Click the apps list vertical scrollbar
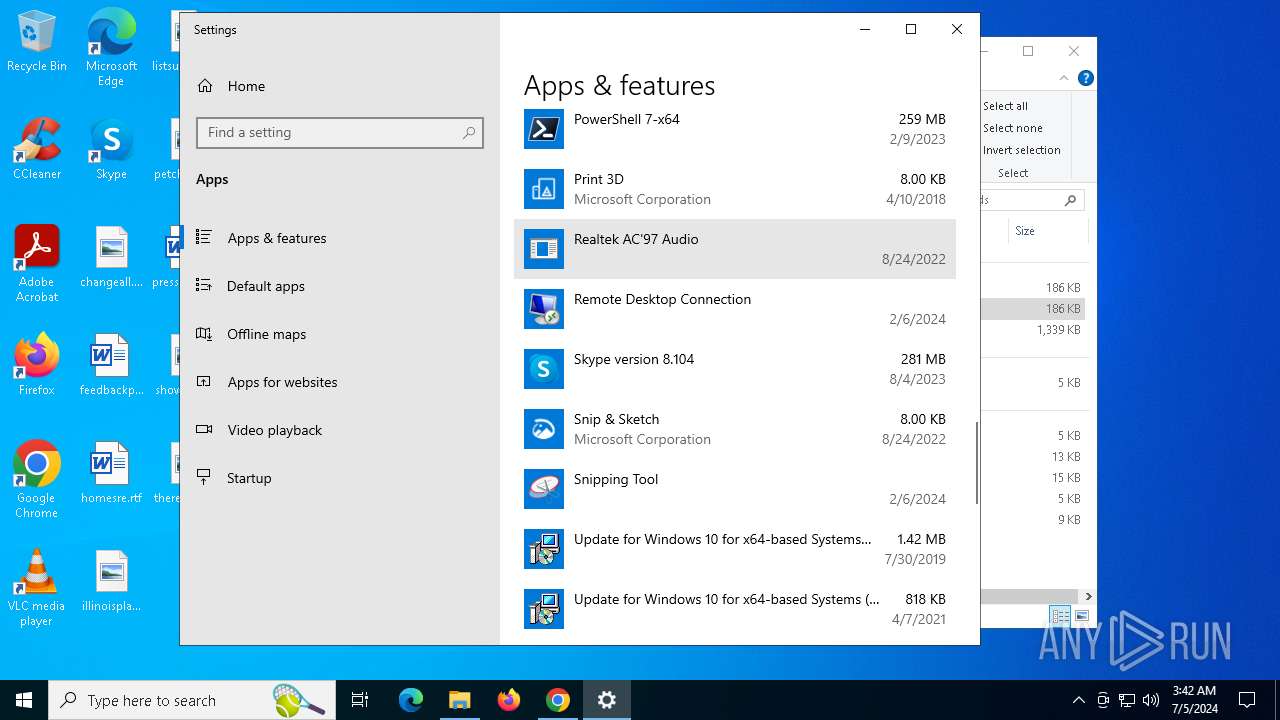Screen dimensions: 1280x720 coord(976,463)
